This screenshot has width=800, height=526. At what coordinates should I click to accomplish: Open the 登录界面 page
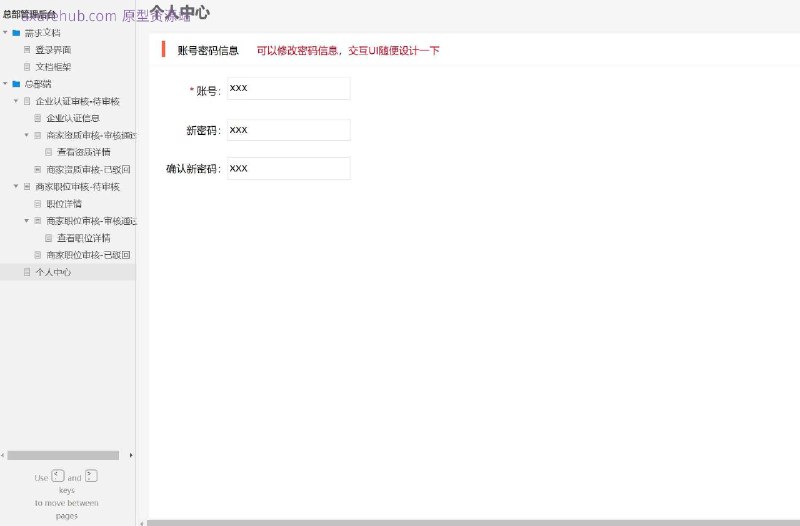point(53,50)
